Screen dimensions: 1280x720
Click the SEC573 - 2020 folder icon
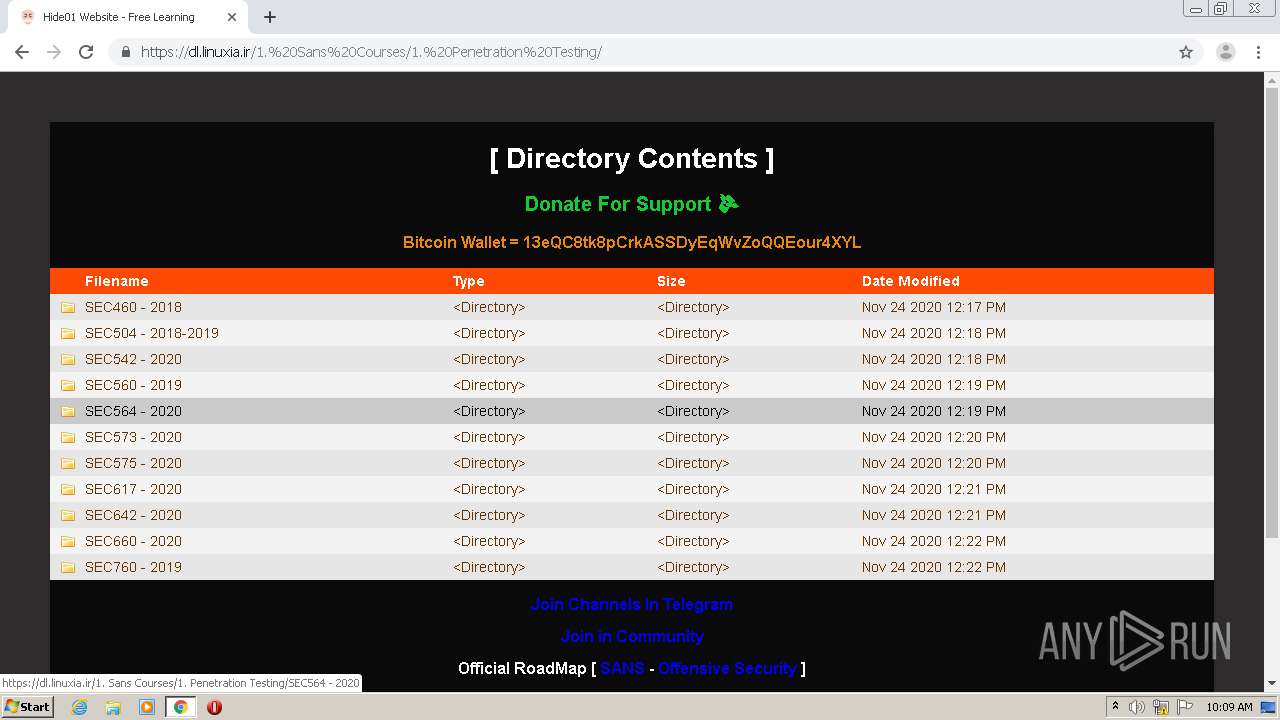(68, 437)
